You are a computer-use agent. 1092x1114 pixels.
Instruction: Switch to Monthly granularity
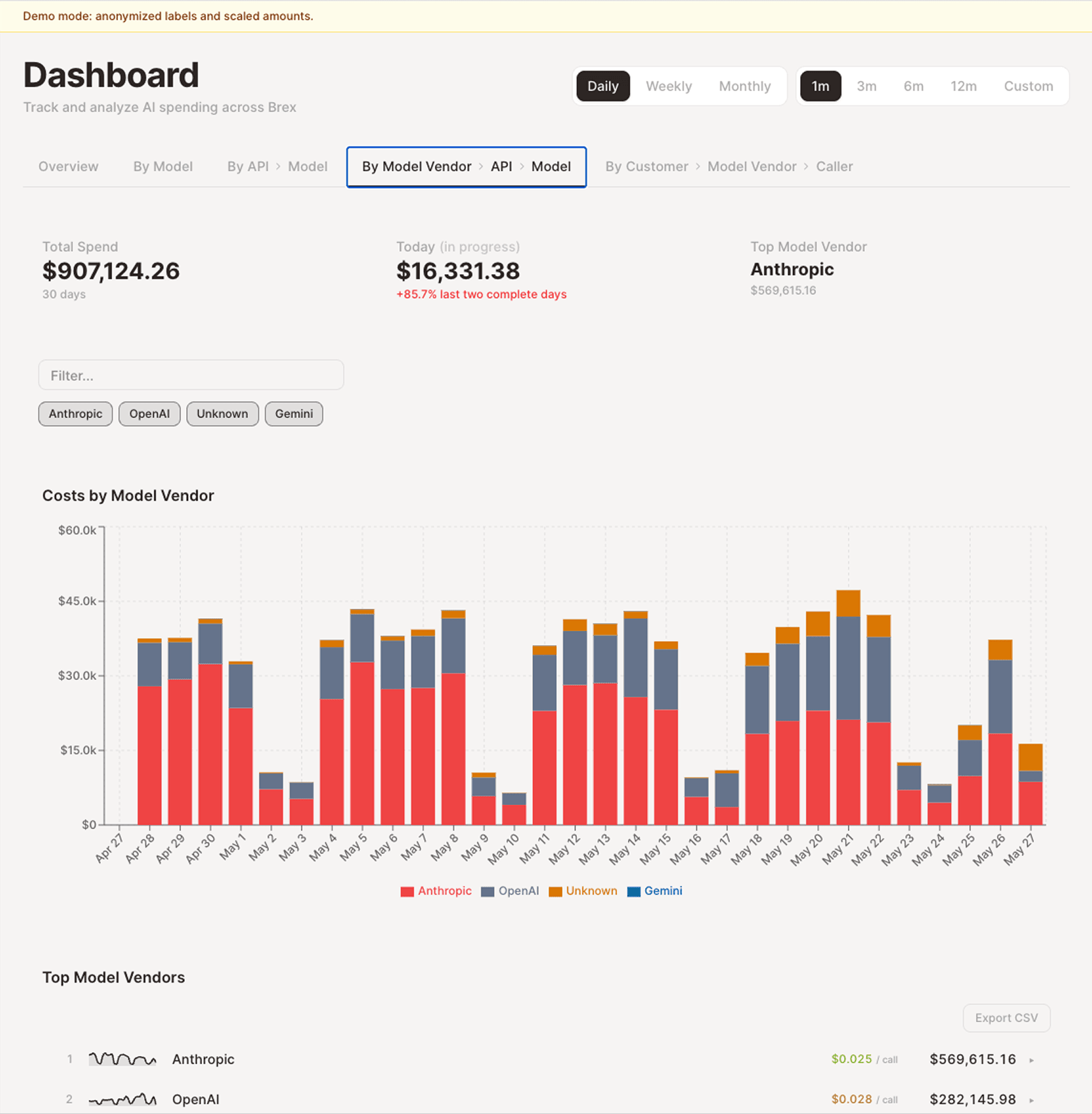click(745, 86)
